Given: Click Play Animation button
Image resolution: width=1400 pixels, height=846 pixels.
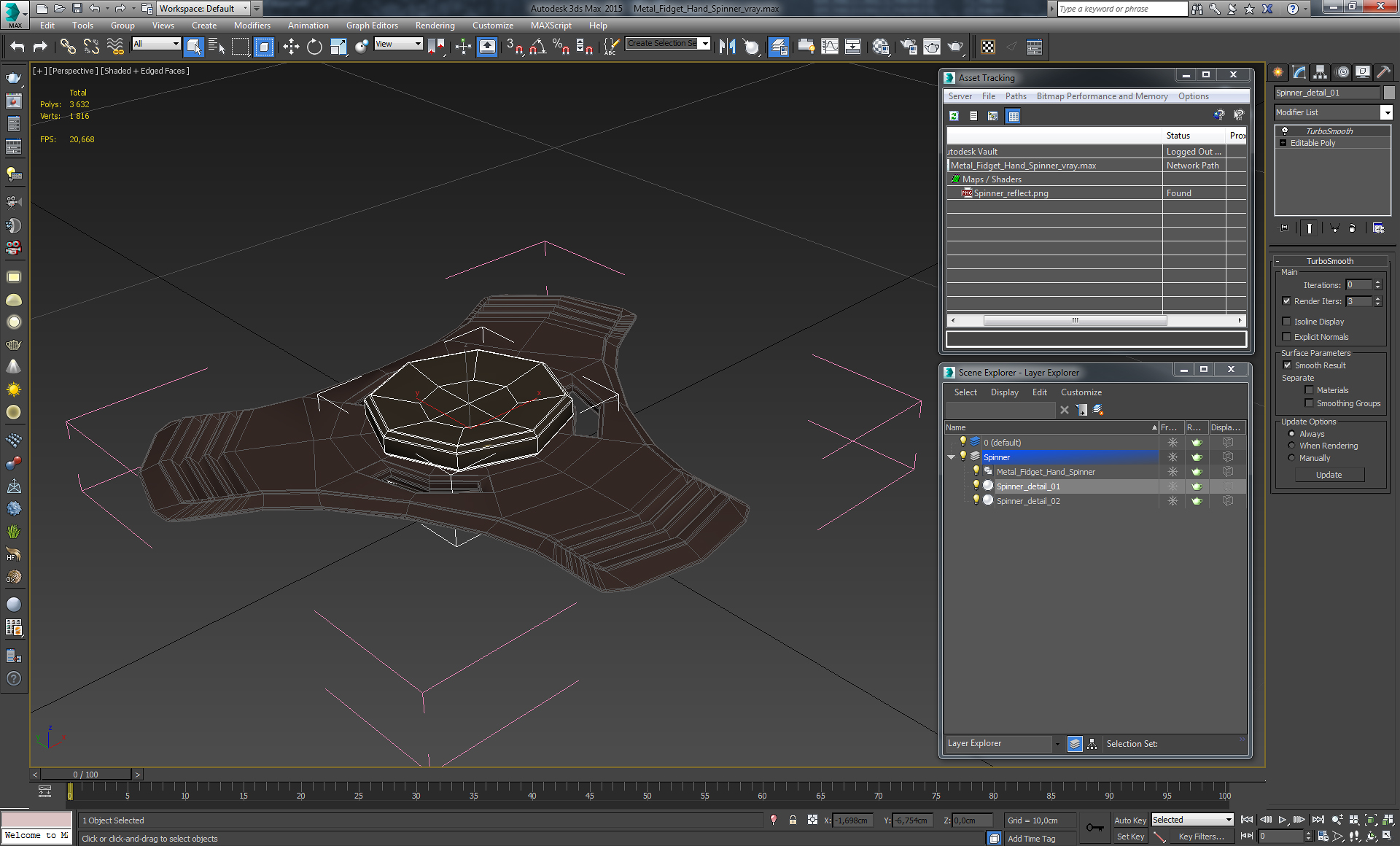Looking at the screenshot, I should coord(1283,820).
